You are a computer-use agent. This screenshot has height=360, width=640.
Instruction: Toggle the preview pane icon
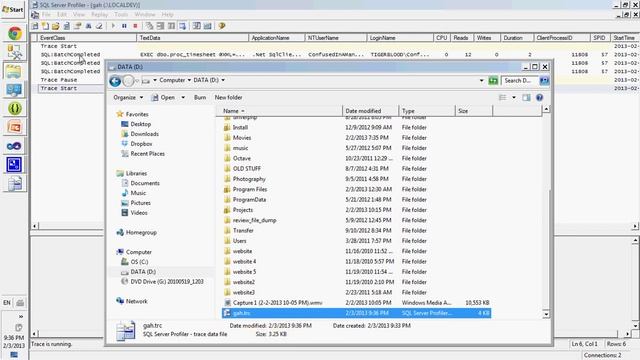point(527,98)
